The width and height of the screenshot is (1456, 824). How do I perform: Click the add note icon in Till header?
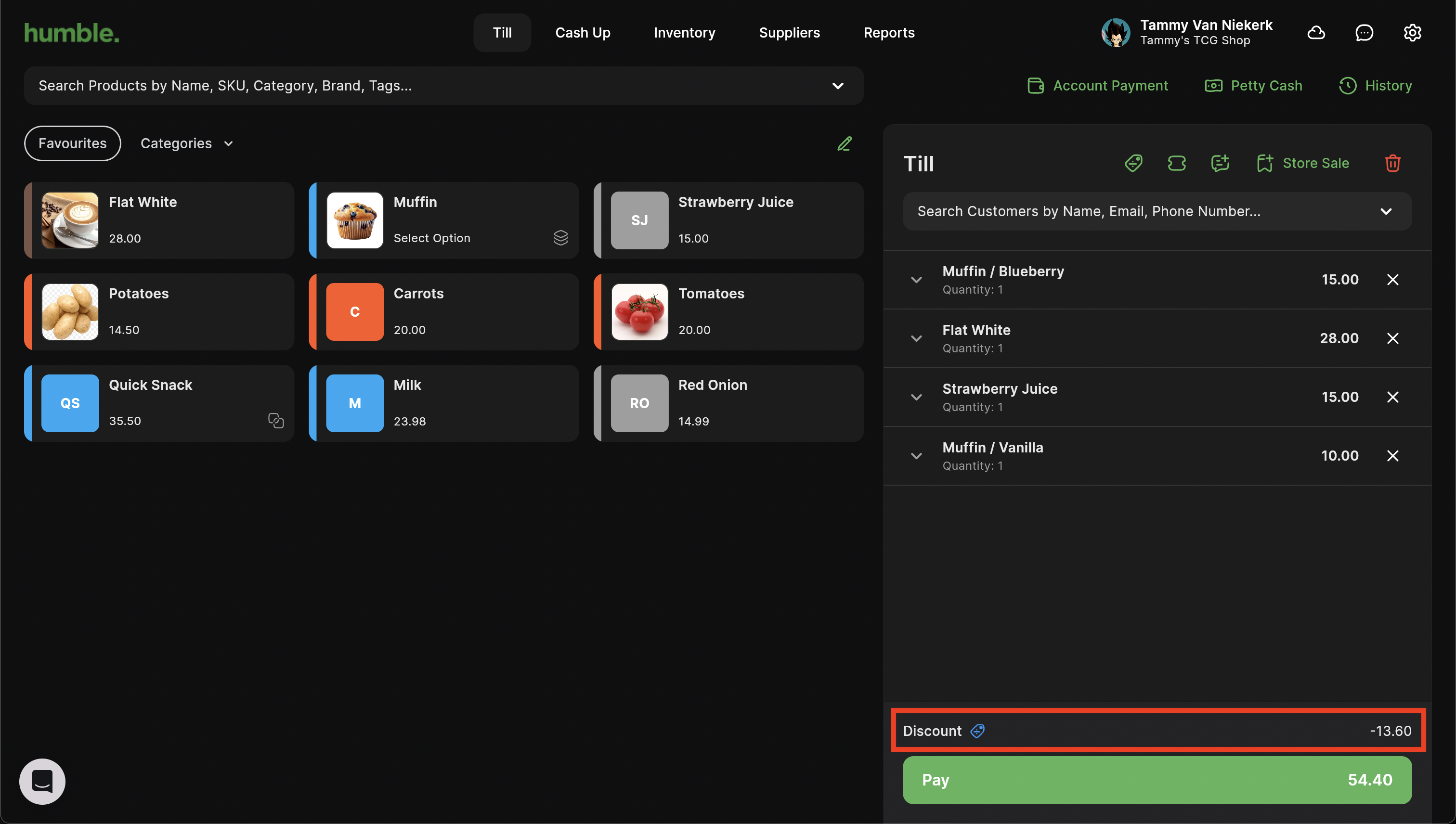(x=1220, y=163)
